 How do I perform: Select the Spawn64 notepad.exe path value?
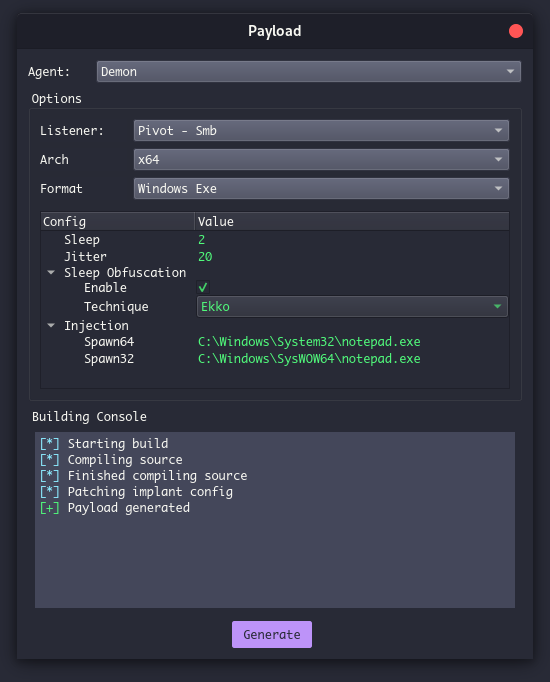pyautogui.click(x=309, y=342)
